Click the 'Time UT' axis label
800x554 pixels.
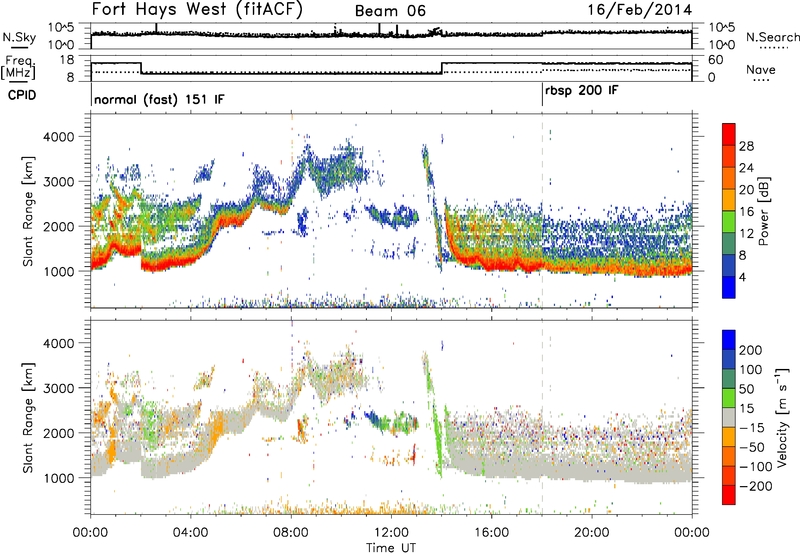[x=391, y=547]
